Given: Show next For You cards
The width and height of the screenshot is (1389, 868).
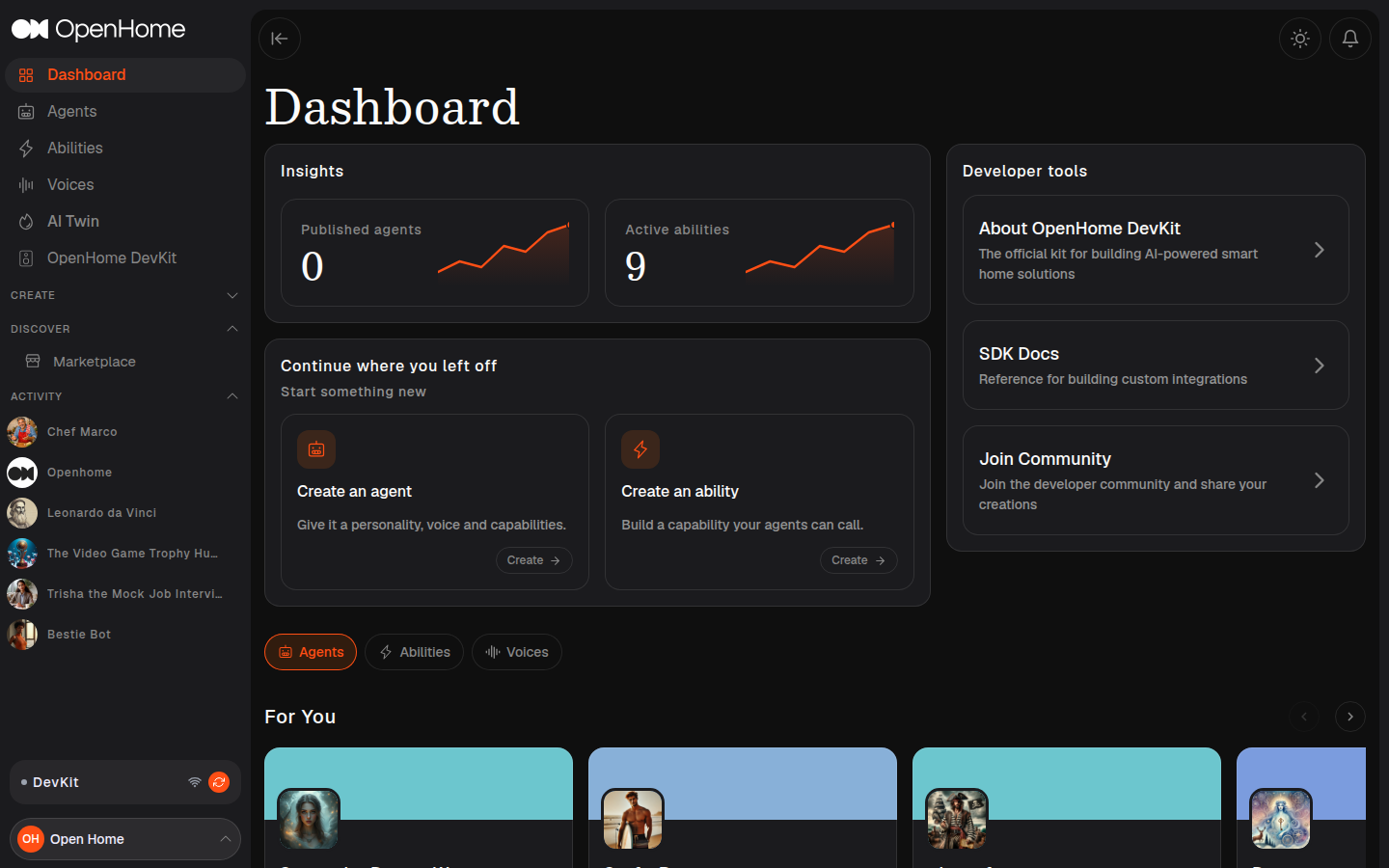Looking at the screenshot, I should coord(1350,717).
